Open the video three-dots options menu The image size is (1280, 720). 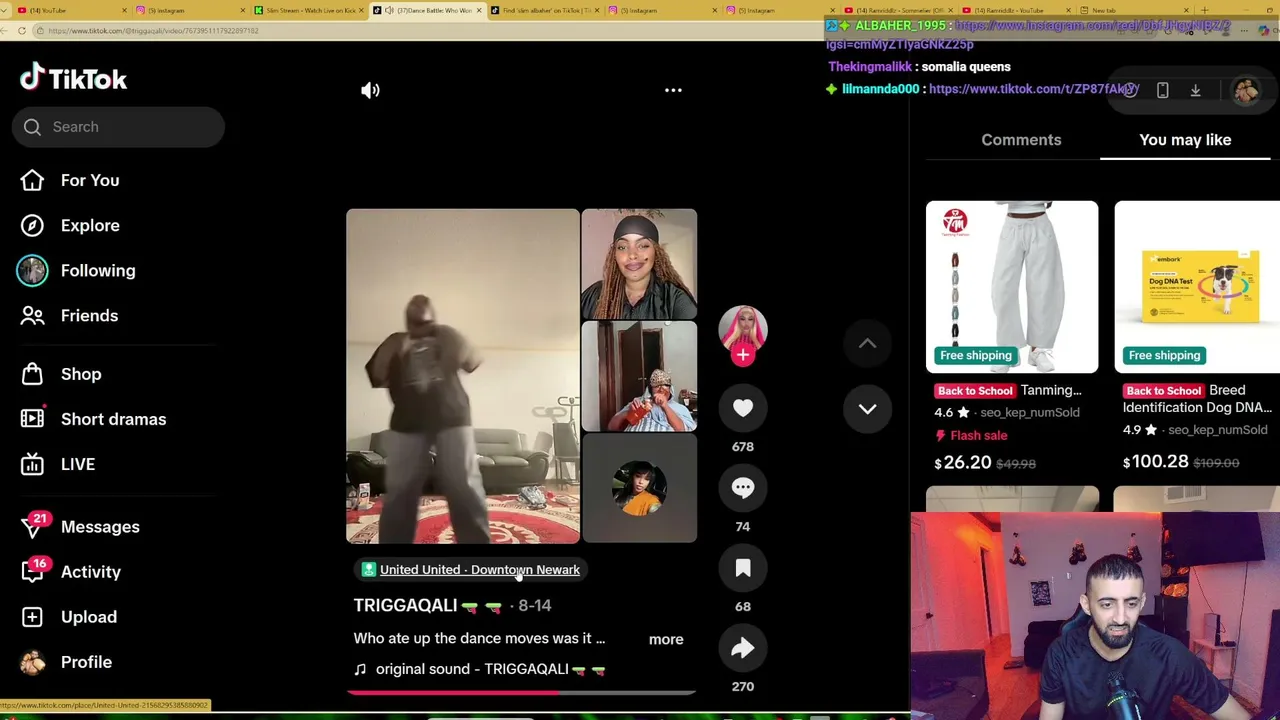point(673,90)
